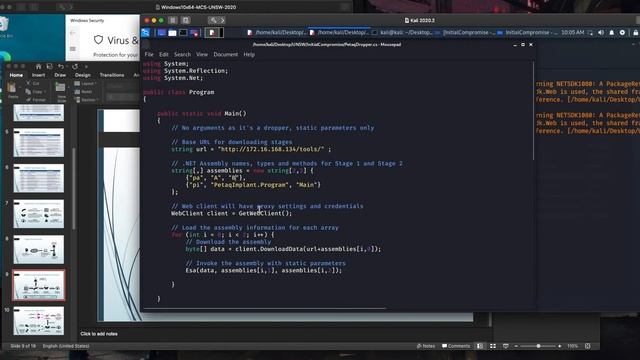Image resolution: width=640 pixels, height=360 pixels.
Task: Select the PowerPoint Home tab
Action: point(16,75)
